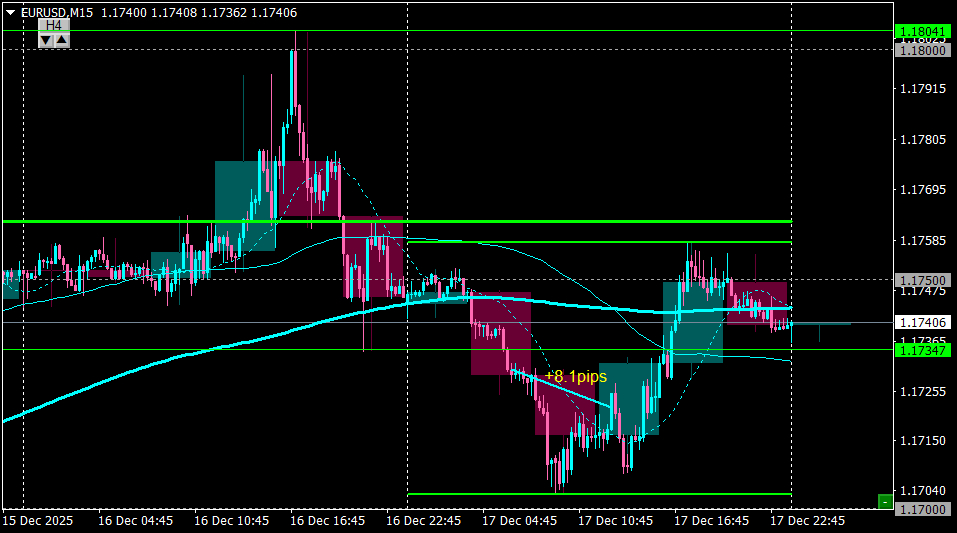Click the 17 Dec 22:45 time label
Image resolution: width=957 pixels, height=533 pixels.
(807, 521)
